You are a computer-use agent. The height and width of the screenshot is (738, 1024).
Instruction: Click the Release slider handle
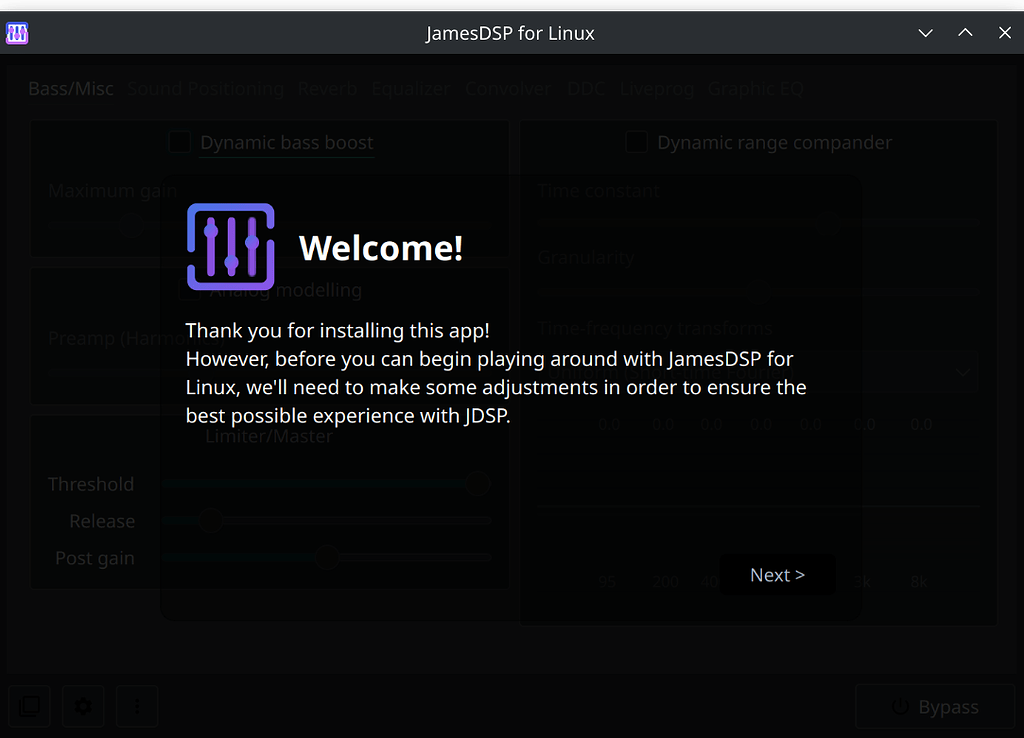click(210, 521)
